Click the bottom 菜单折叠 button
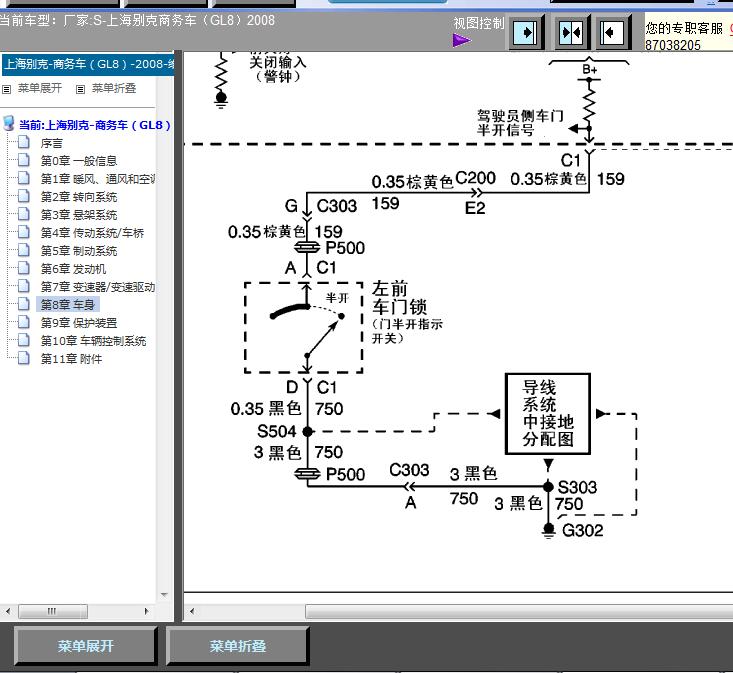 click(237, 646)
